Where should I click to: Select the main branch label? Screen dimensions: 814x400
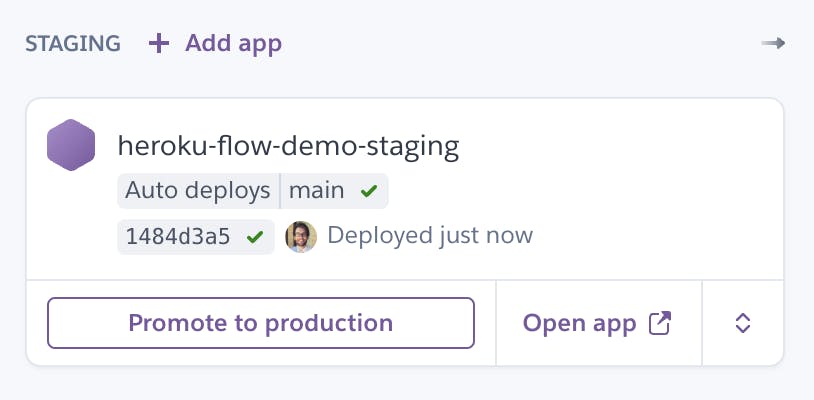(x=317, y=191)
